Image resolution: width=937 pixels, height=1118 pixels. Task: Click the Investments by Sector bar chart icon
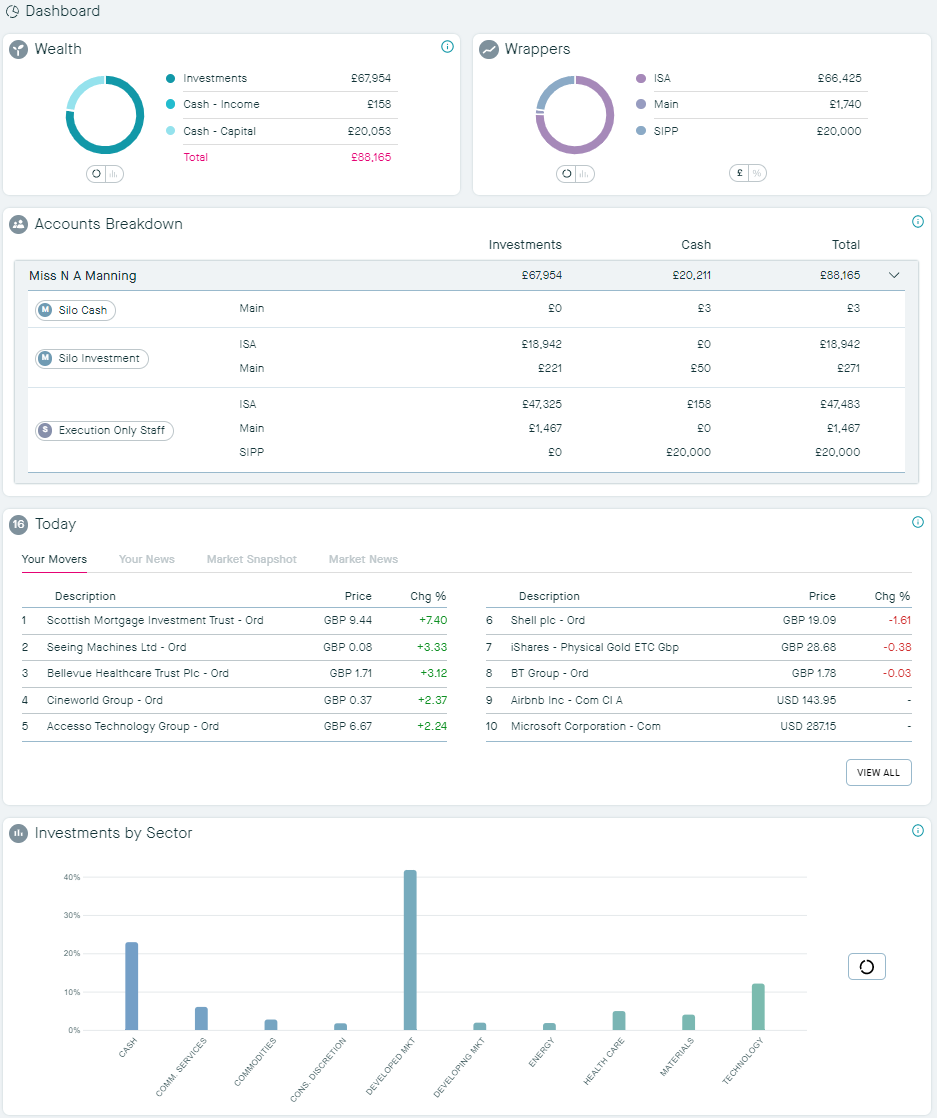click(18, 832)
